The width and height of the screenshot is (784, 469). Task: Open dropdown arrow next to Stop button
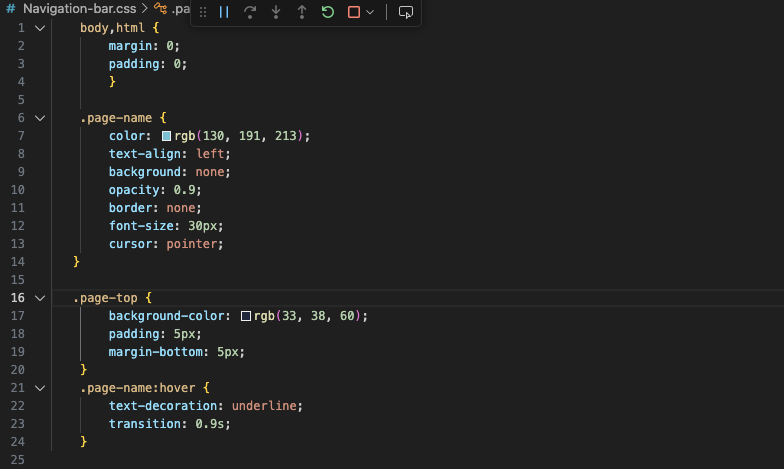click(370, 12)
